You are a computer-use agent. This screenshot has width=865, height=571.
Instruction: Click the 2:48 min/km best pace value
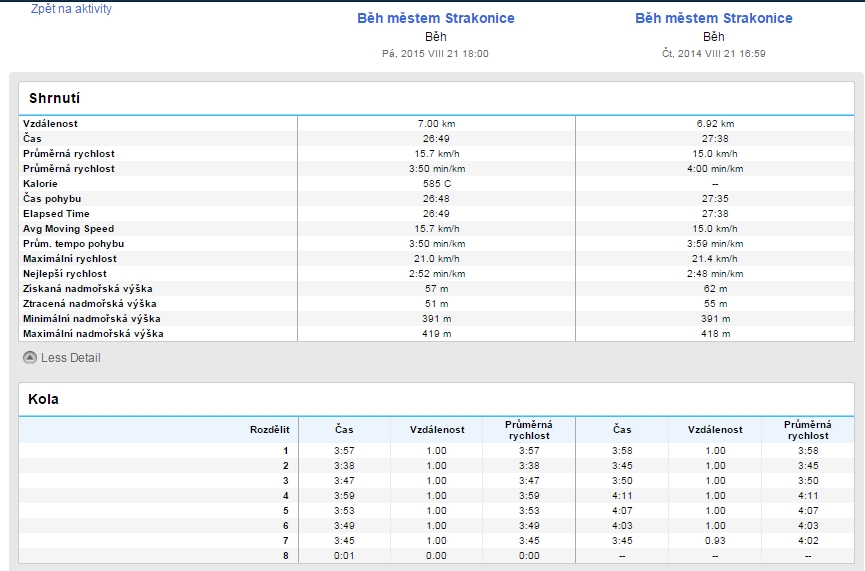tap(715, 274)
